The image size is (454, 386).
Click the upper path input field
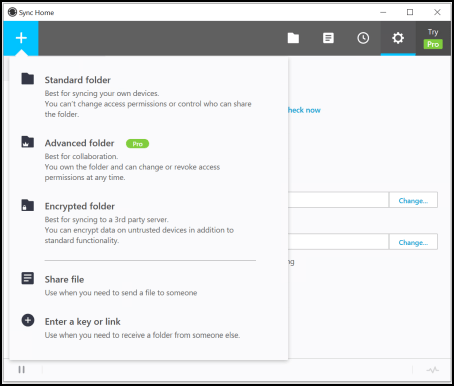338,200
